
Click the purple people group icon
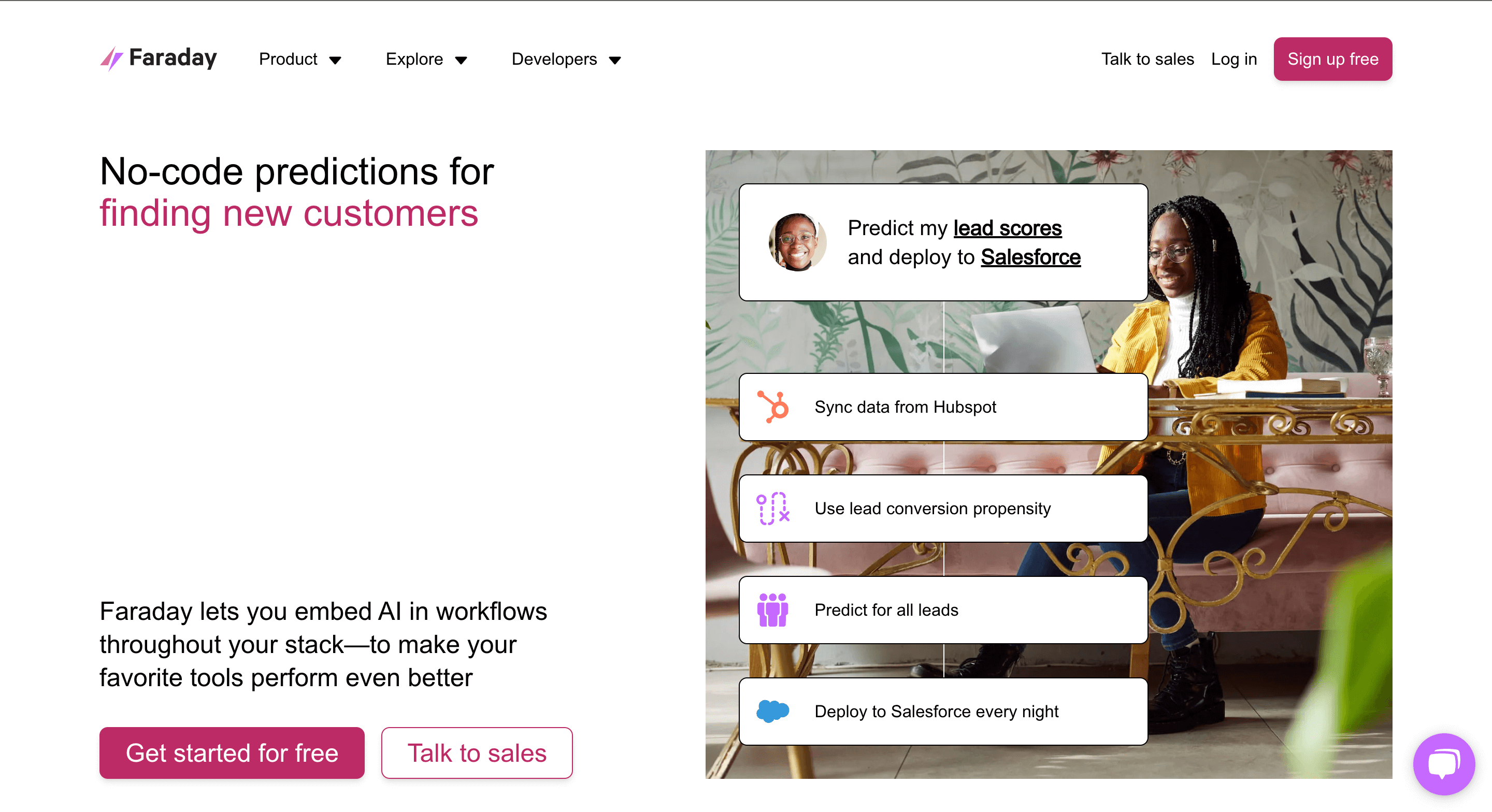772,610
